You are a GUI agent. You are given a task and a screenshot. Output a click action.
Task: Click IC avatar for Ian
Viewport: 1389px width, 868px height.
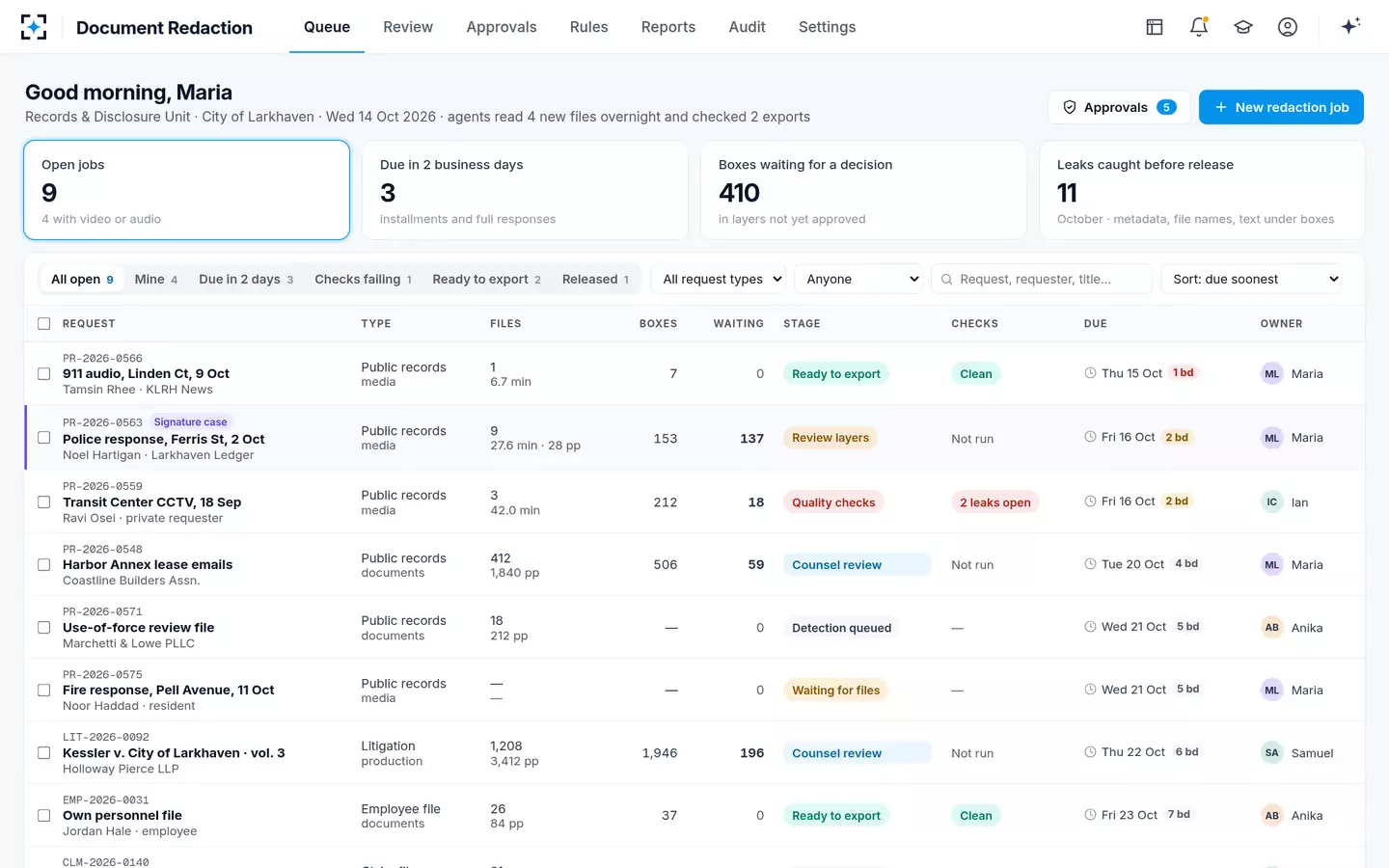coord(1272,502)
